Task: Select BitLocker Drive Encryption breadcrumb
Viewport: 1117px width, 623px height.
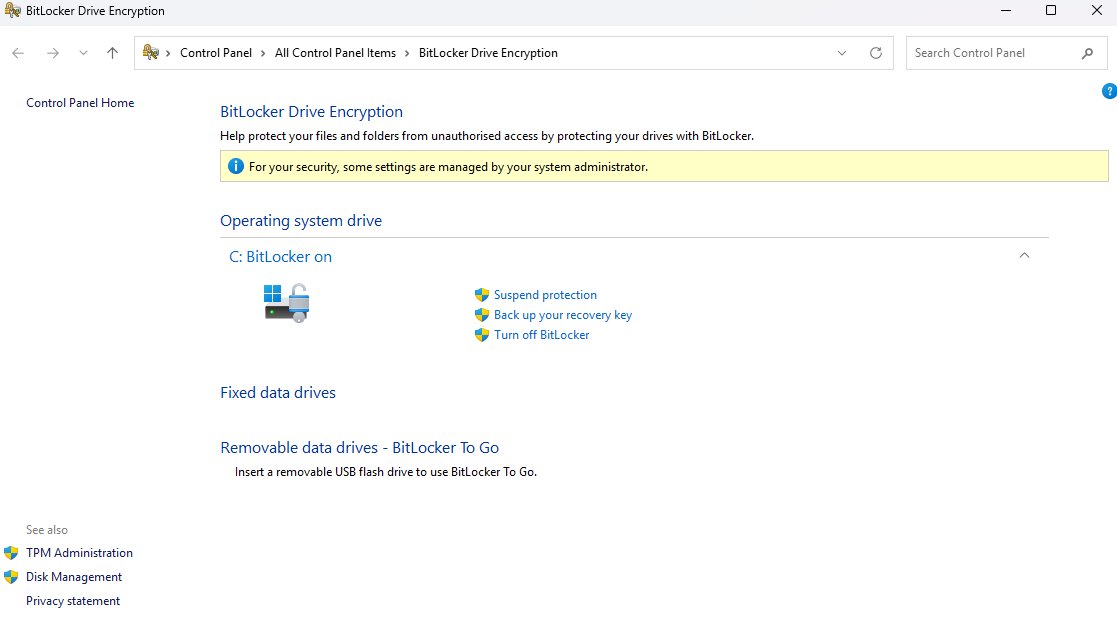Action: pos(488,53)
